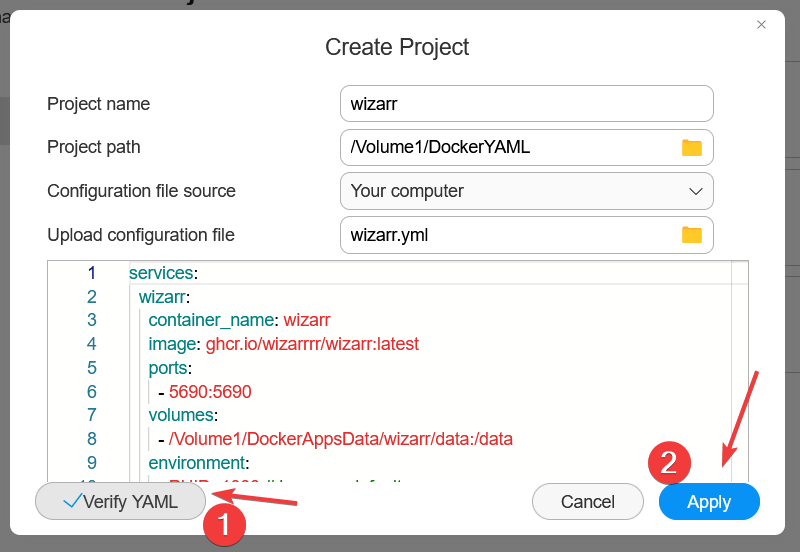
Task: Click the environment: line in YAML editor
Action: coord(199,463)
